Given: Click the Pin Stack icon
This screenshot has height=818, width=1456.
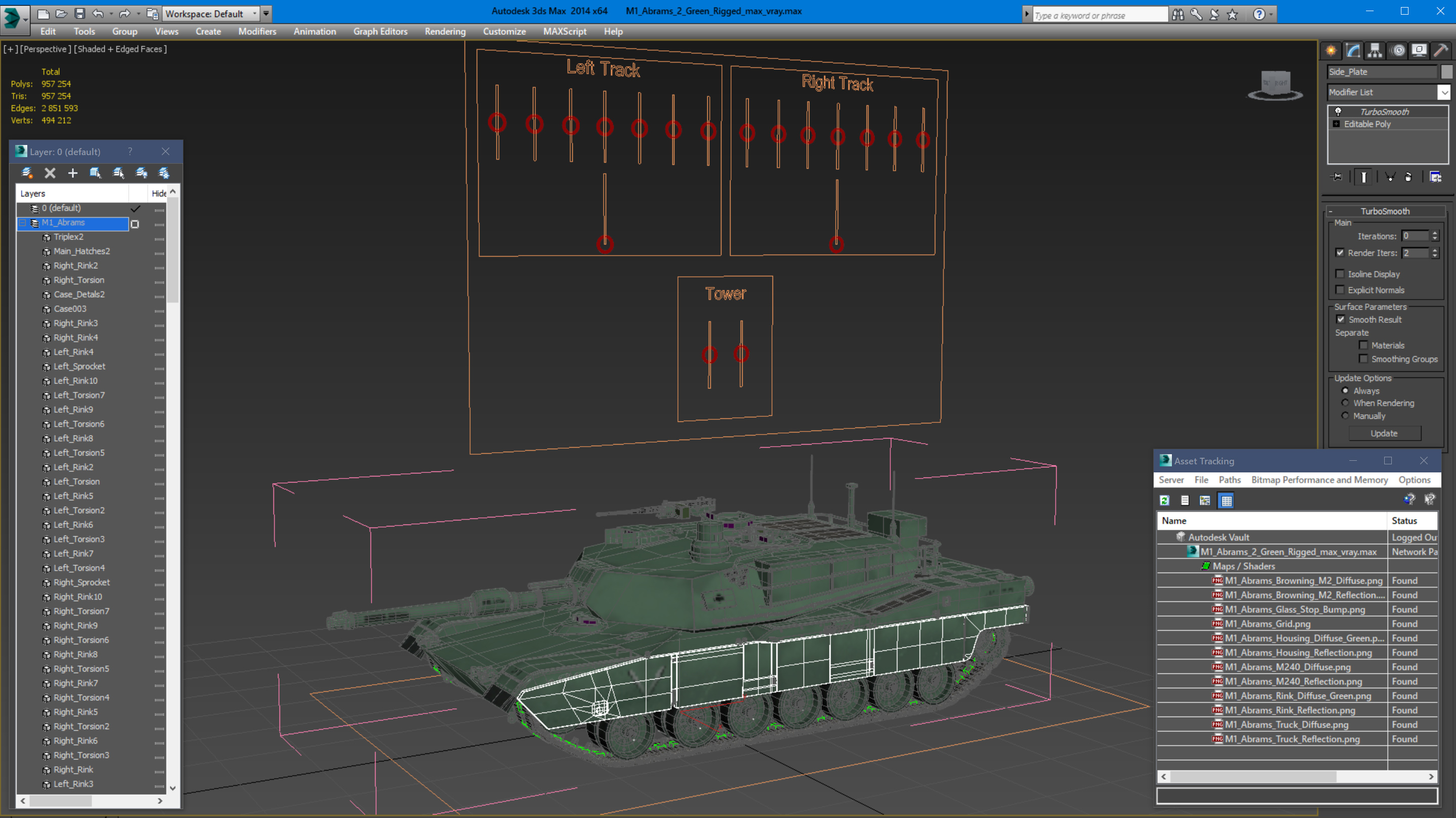Looking at the screenshot, I should coord(1337,177).
